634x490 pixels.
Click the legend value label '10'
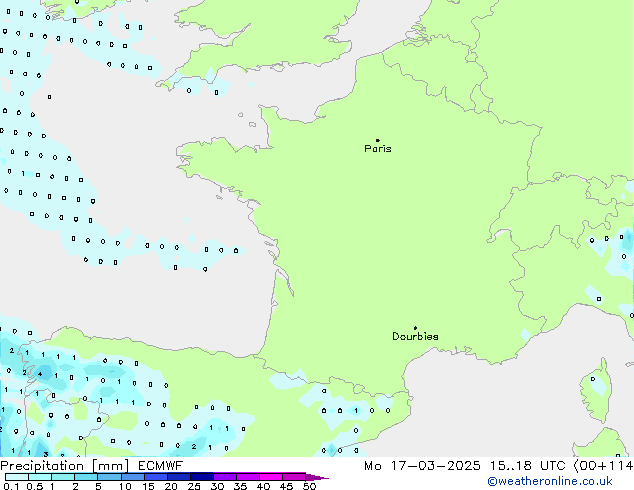pos(125,486)
